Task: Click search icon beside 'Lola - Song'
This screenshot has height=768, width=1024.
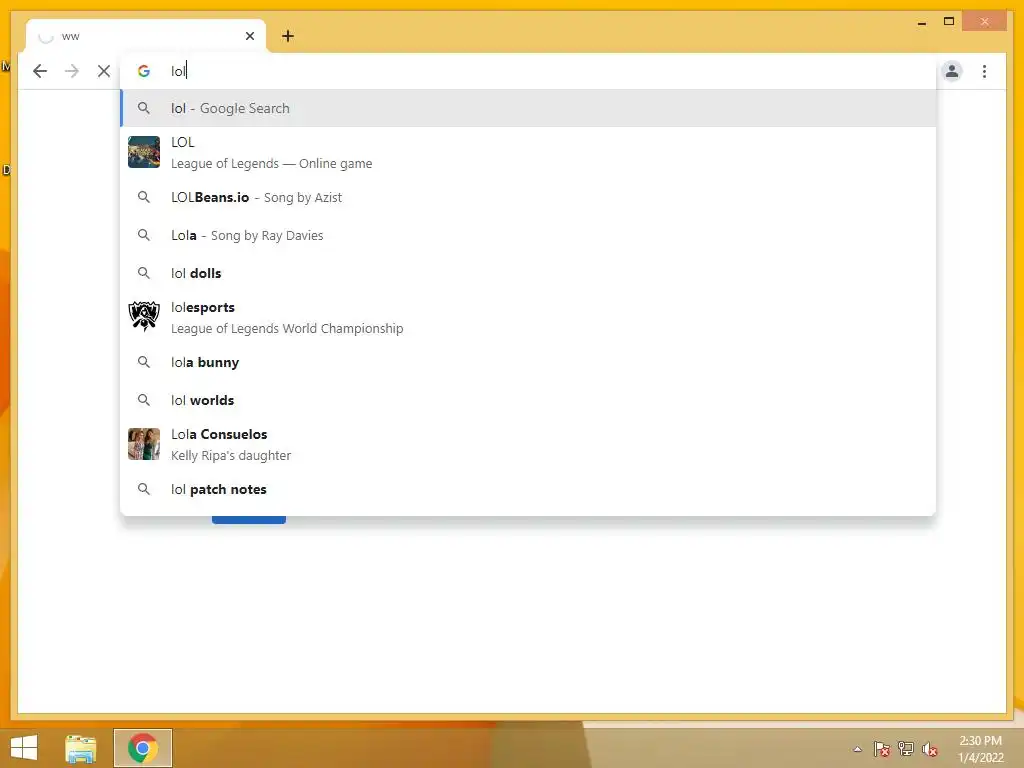Action: 144,235
